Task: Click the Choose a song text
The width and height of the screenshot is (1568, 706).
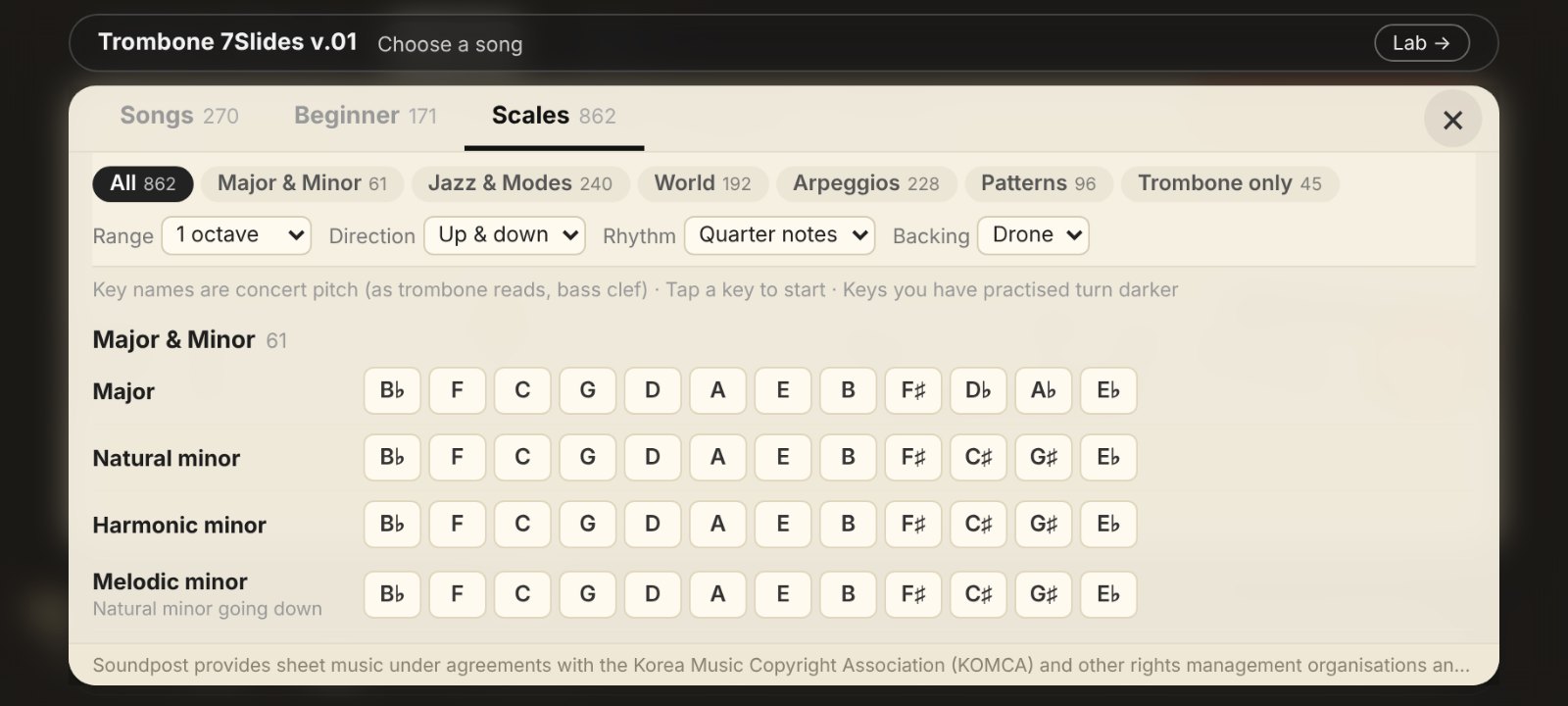Action: tap(450, 44)
